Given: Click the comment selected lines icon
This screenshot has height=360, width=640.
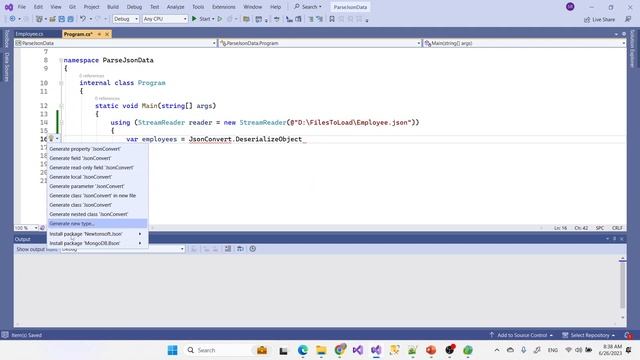Looking at the screenshot, I should pyautogui.click(x=311, y=19).
